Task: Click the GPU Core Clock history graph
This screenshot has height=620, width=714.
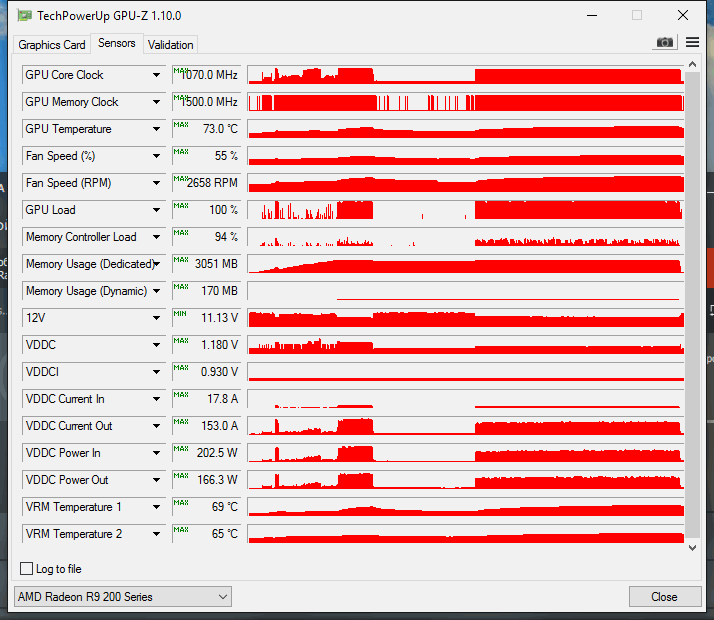Action: click(x=466, y=75)
